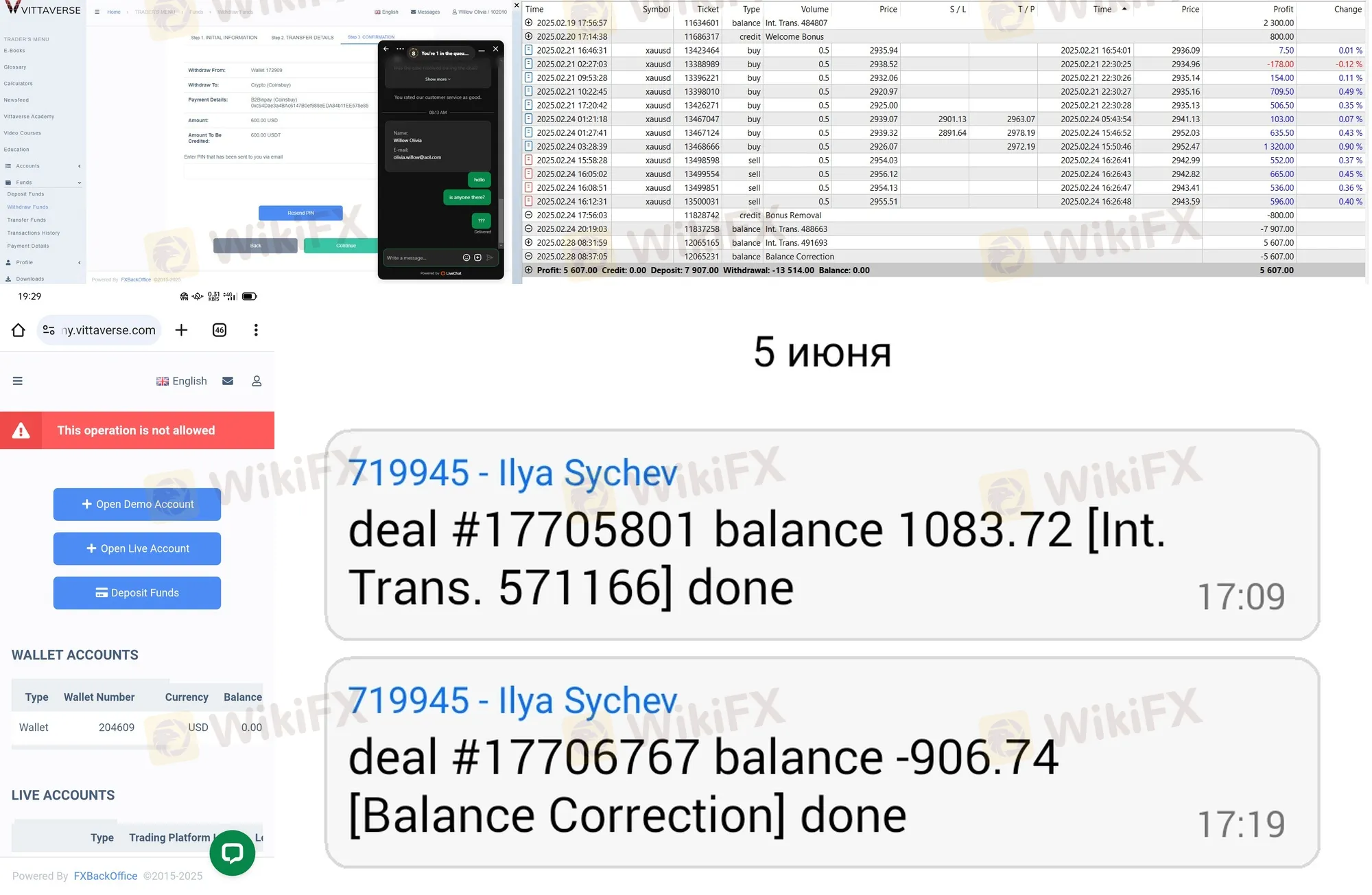Tap the mobile envelope messages icon
Screen dimensions: 1372x895
228,381
